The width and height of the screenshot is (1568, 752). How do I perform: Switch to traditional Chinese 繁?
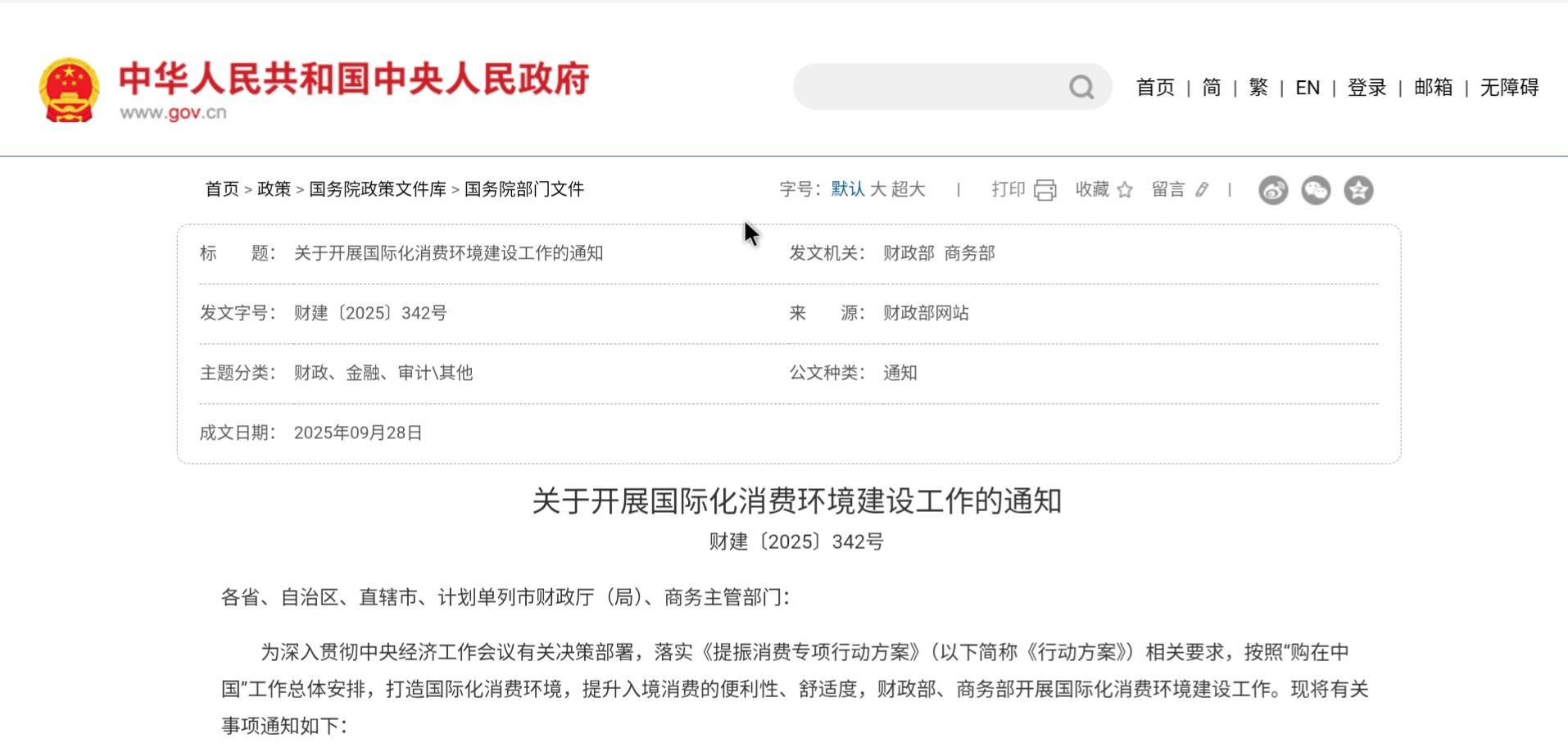pos(1258,88)
